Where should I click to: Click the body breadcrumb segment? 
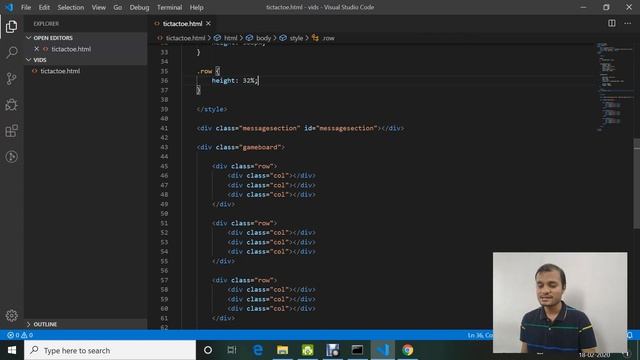(263, 38)
